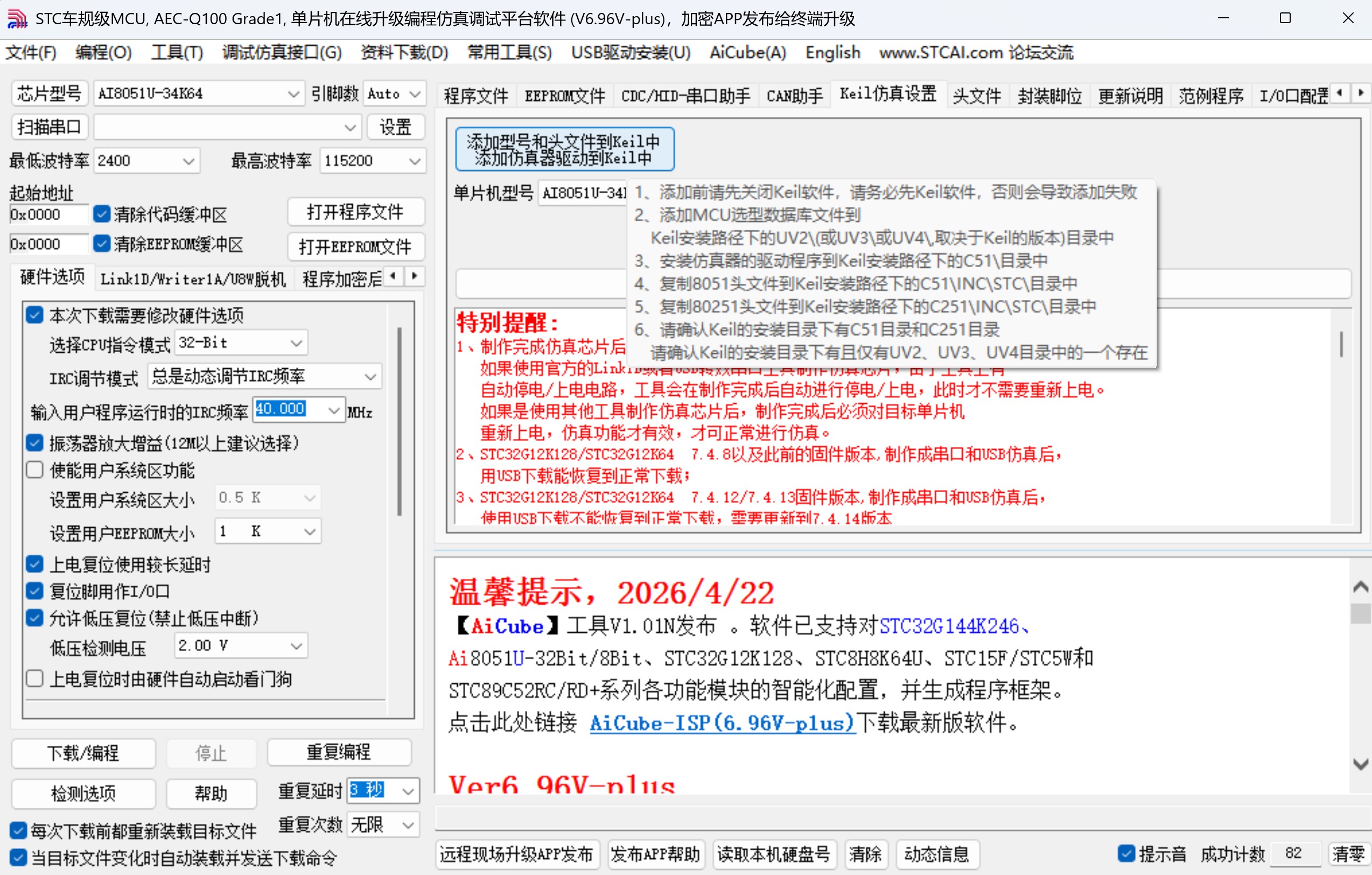The width and height of the screenshot is (1372, 875).
Task: Open 重复延时 3秒 dropdown
Action: pyautogui.click(x=383, y=790)
